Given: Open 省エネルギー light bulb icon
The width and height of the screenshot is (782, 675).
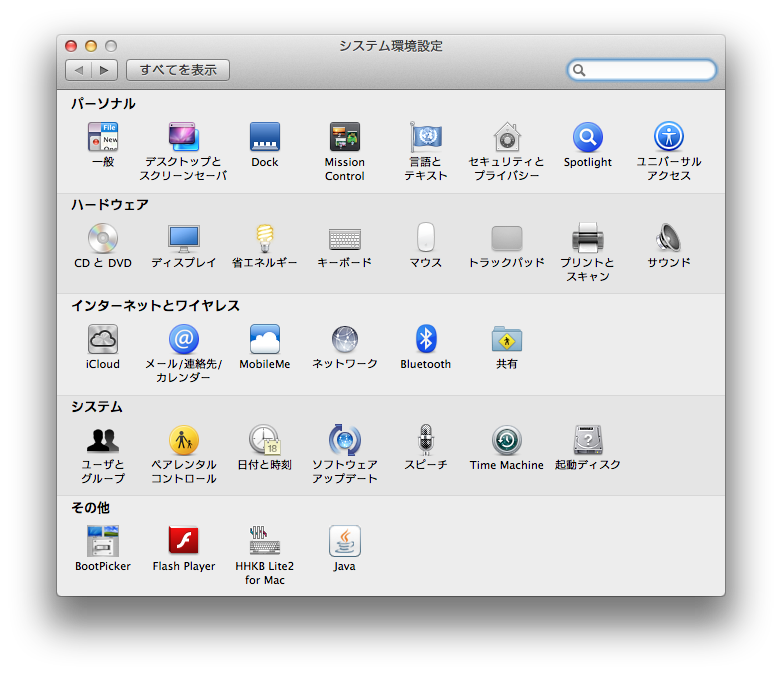Looking at the screenshot, I should coord(265,238).
